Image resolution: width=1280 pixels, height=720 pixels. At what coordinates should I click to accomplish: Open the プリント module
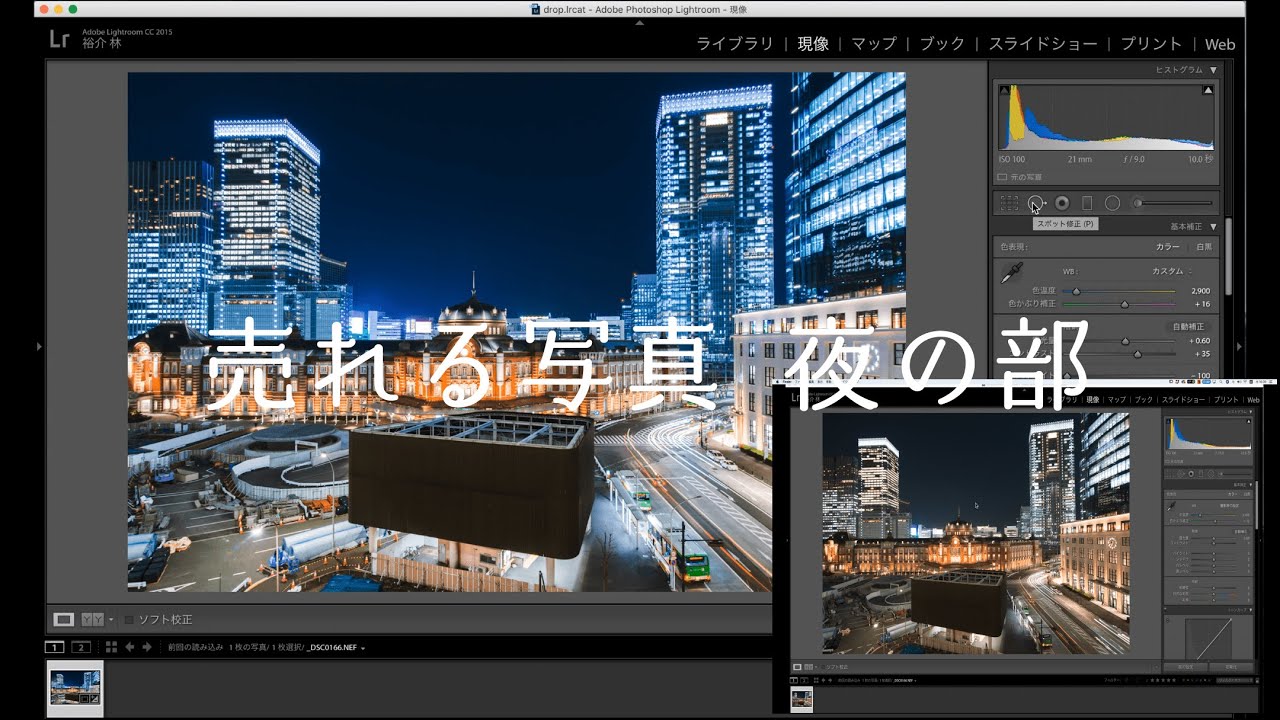click(1151, 44)
